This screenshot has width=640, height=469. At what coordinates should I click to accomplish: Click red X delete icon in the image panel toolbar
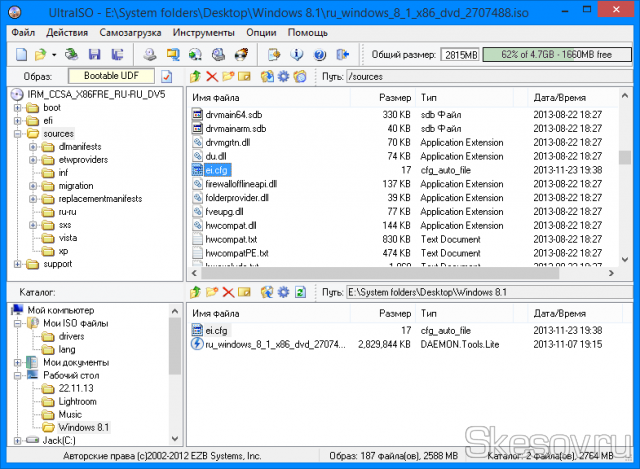pos(212,76)
